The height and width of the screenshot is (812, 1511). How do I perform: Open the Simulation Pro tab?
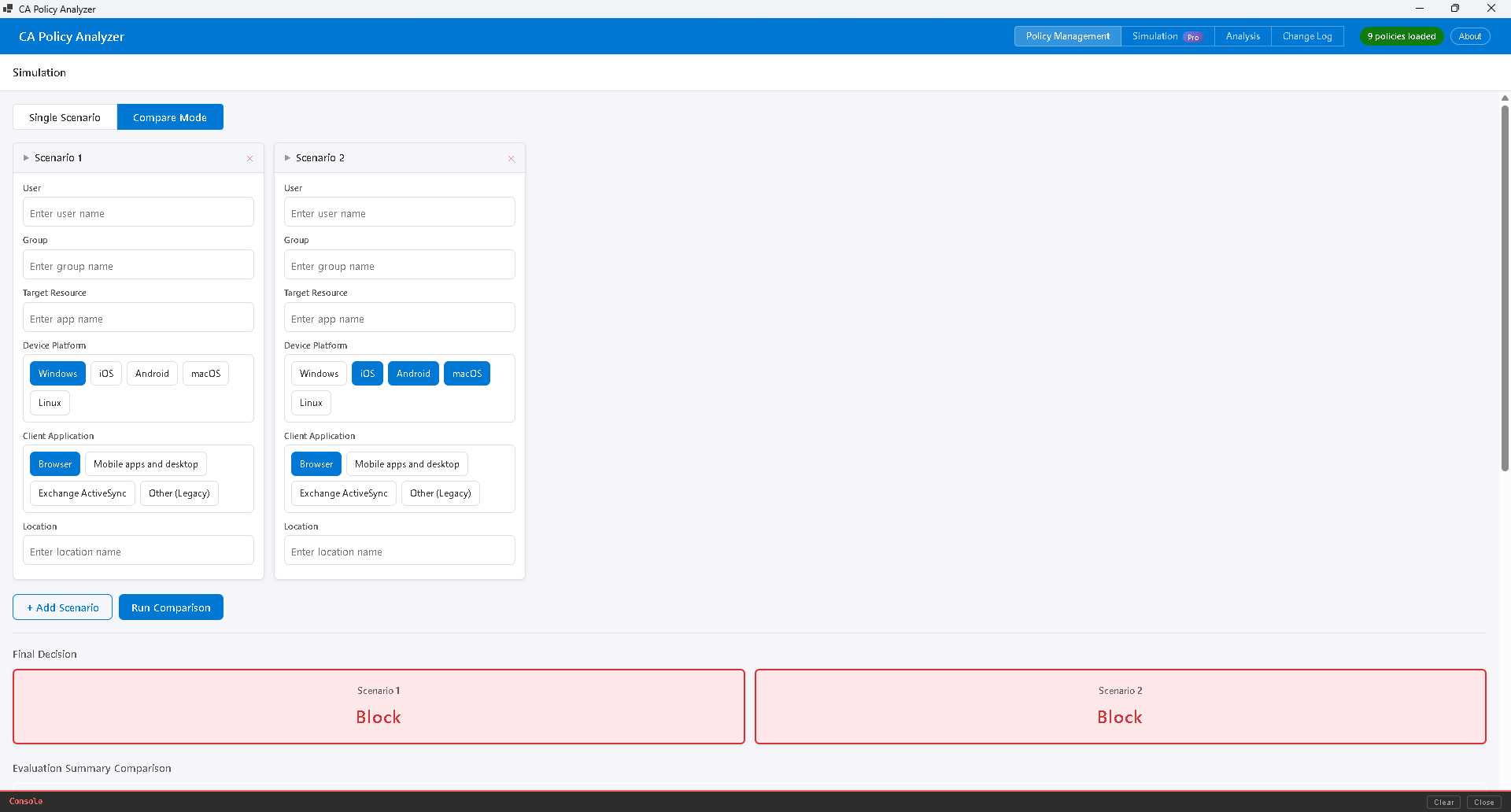(1166, 36)
